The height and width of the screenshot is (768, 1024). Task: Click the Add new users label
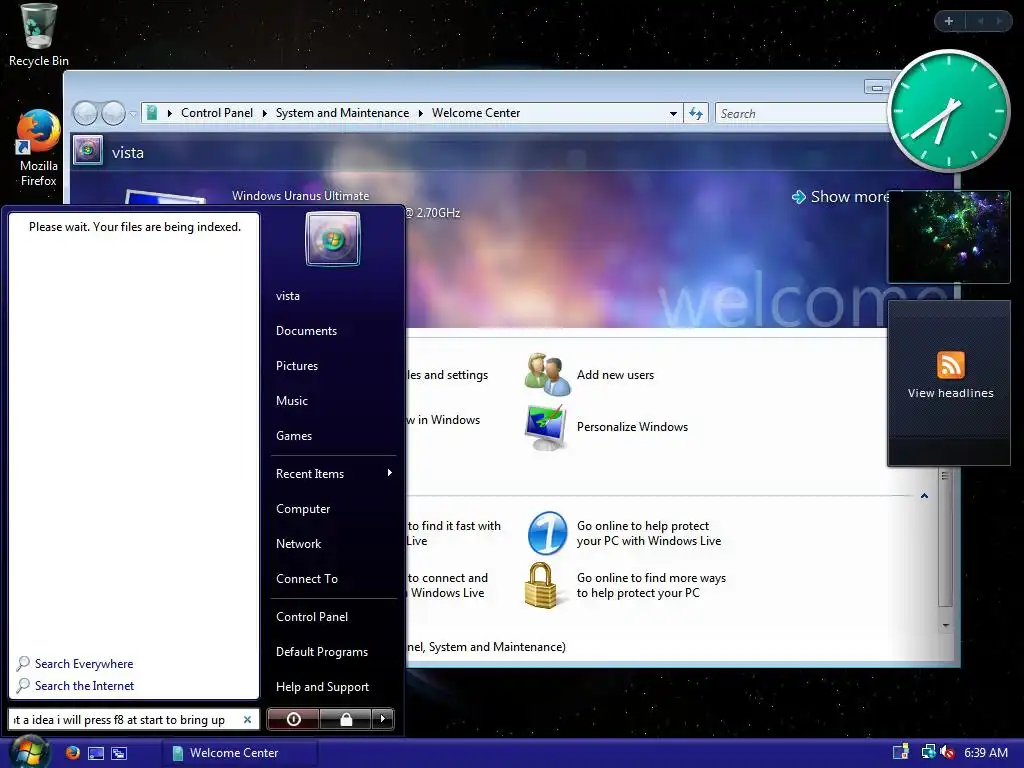pos(615,375)
